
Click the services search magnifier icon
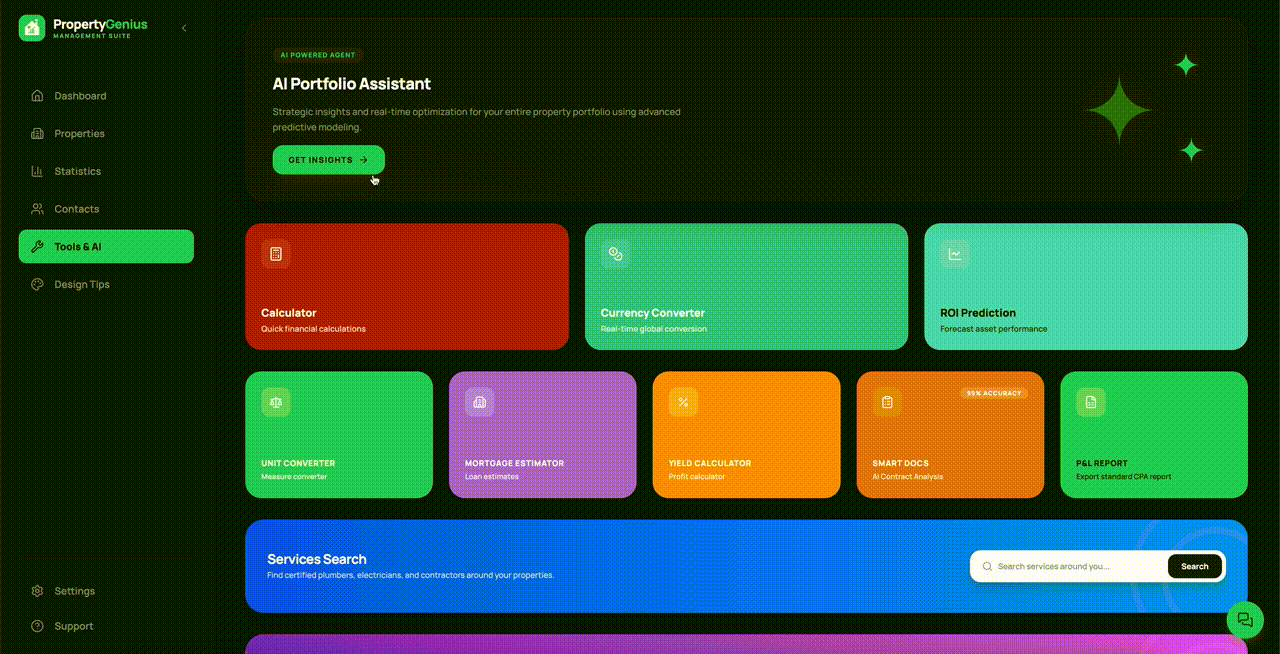(x=988, y=567)
